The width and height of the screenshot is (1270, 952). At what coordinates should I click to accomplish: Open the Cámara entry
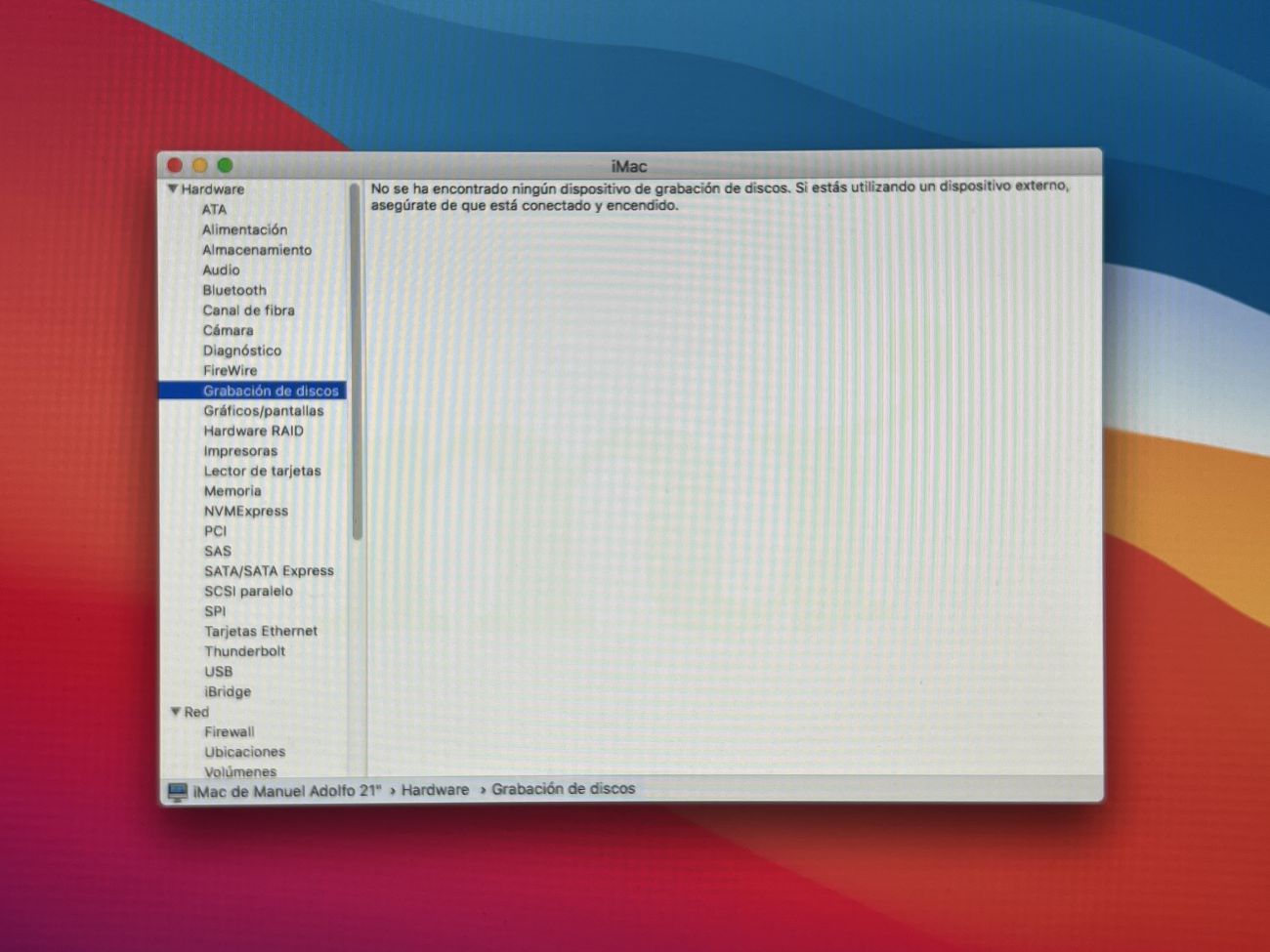click(x=228, y=330)
